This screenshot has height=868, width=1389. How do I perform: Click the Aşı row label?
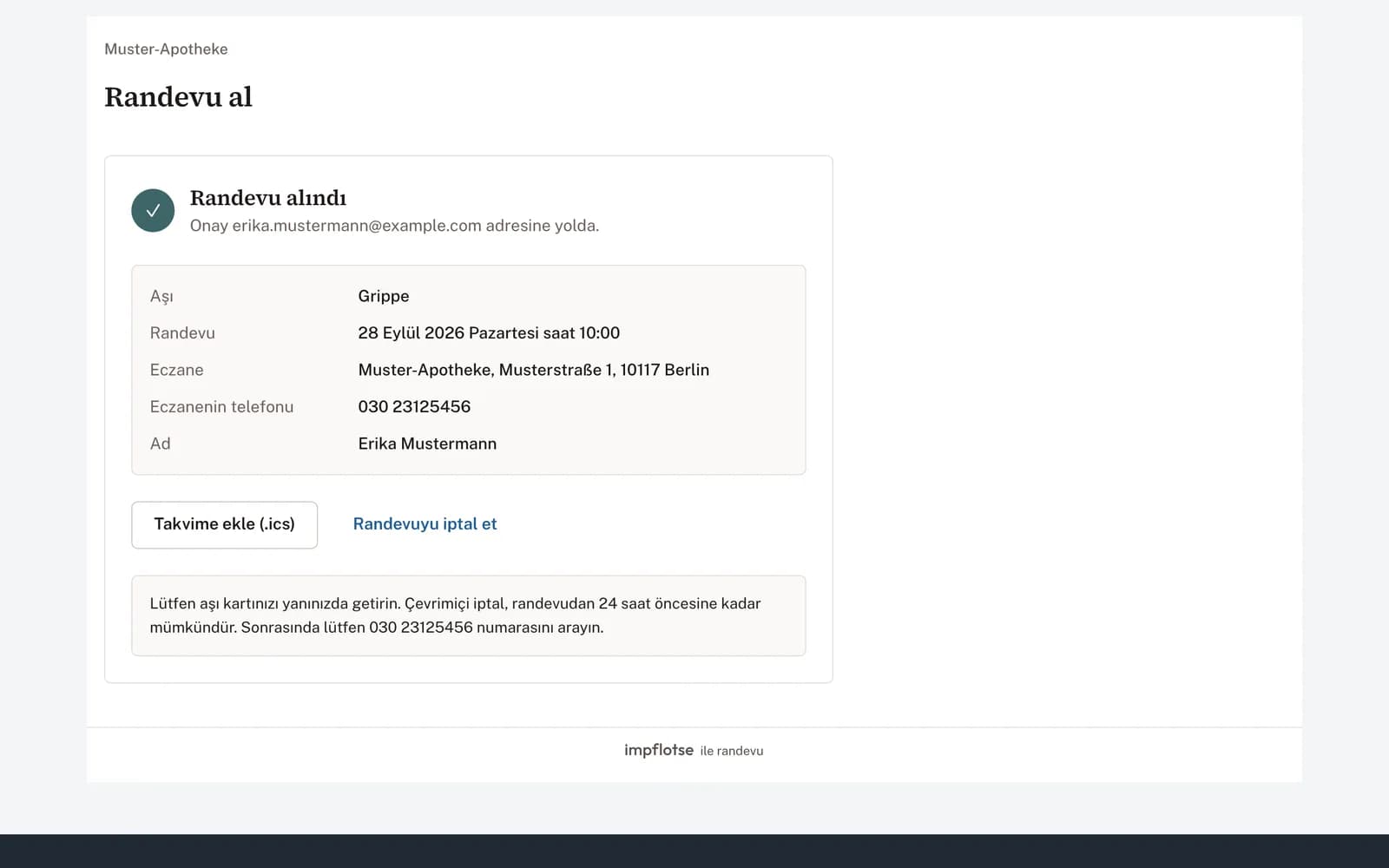161,296
